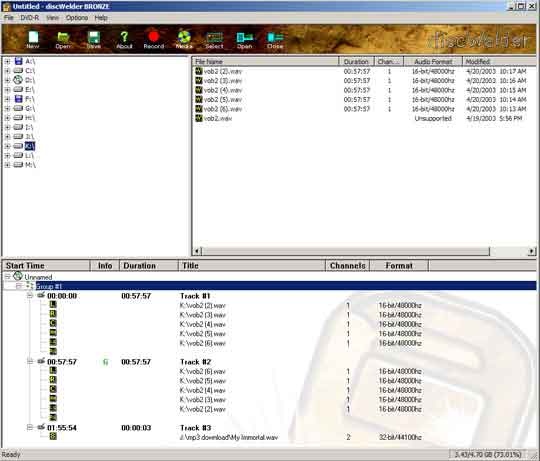Open the File menu
Image resolution: width=540 pixels, height=461 pixels.
[x=9, y=18]
